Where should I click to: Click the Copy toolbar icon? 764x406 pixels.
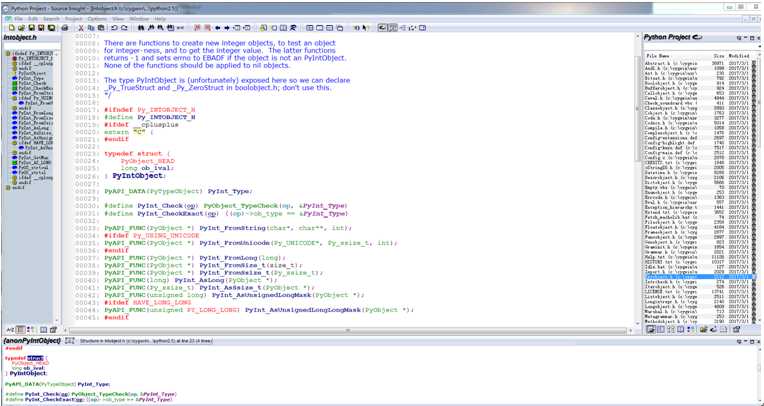tap(91, 28)
